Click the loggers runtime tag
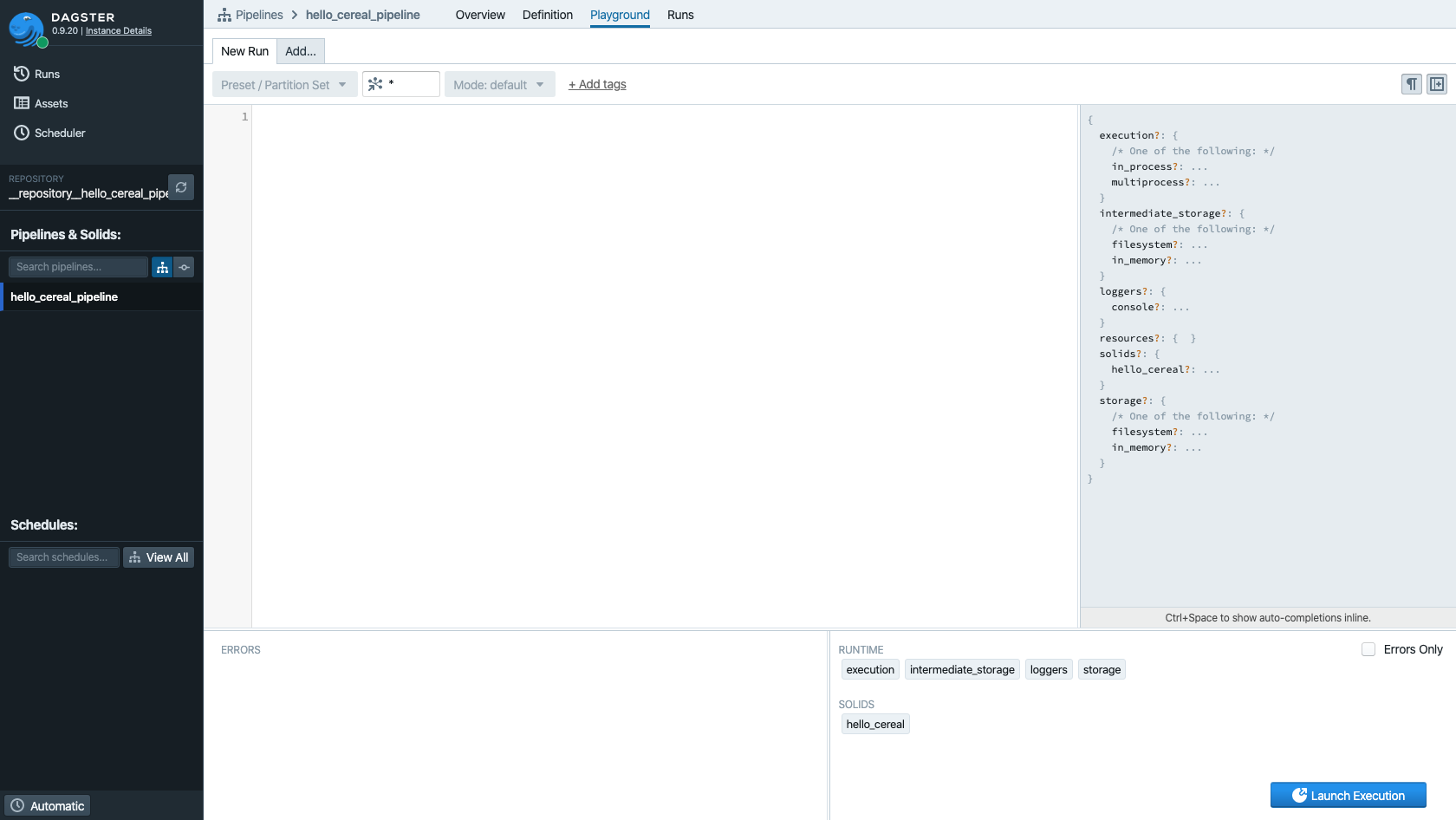Image resolution: width=1456 pixels, height=820 pixels. click(x=1049, y=669)
